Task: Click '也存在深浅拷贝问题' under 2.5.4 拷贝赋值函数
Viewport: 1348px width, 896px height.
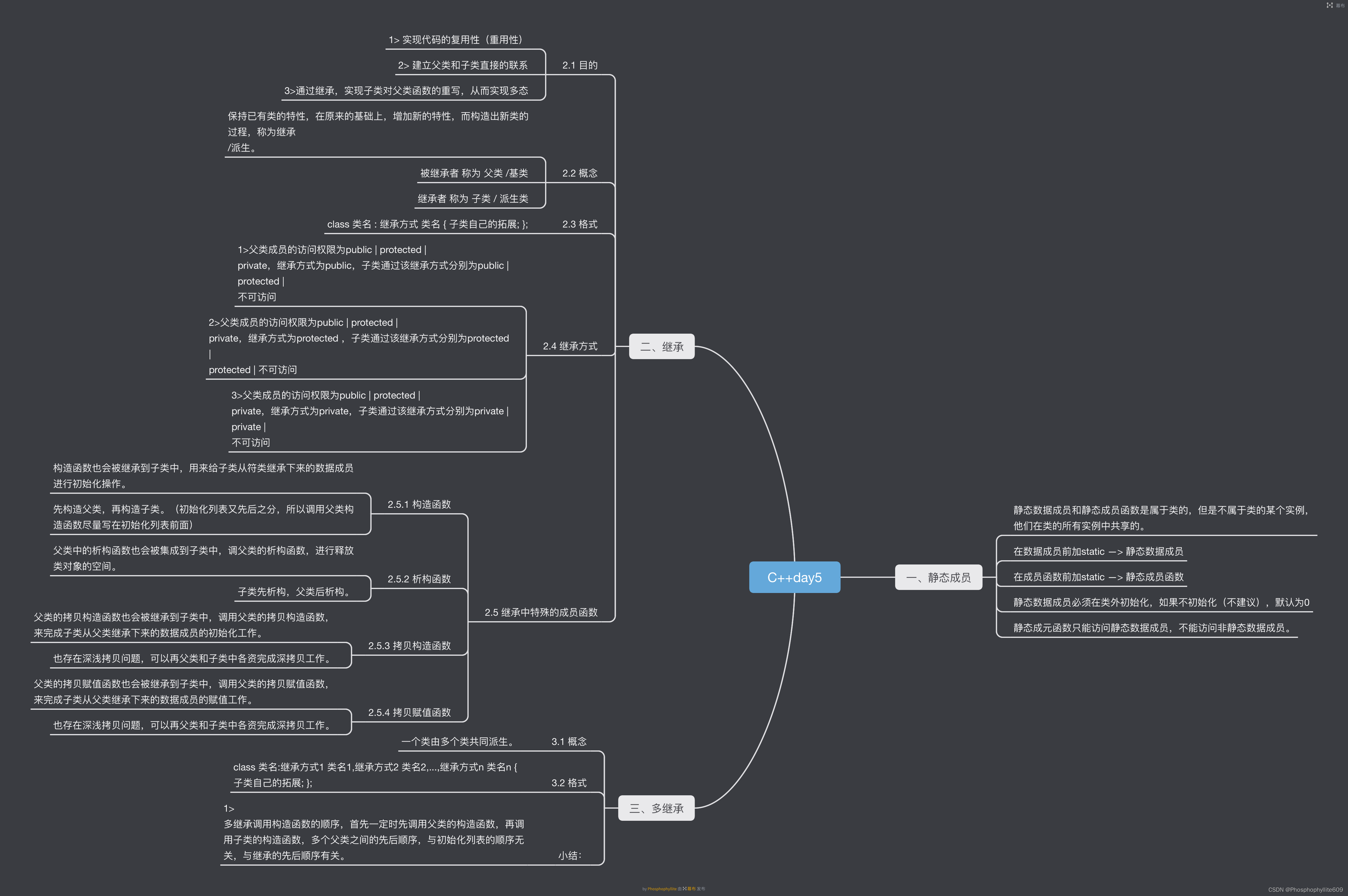Action: coord(193,725)
